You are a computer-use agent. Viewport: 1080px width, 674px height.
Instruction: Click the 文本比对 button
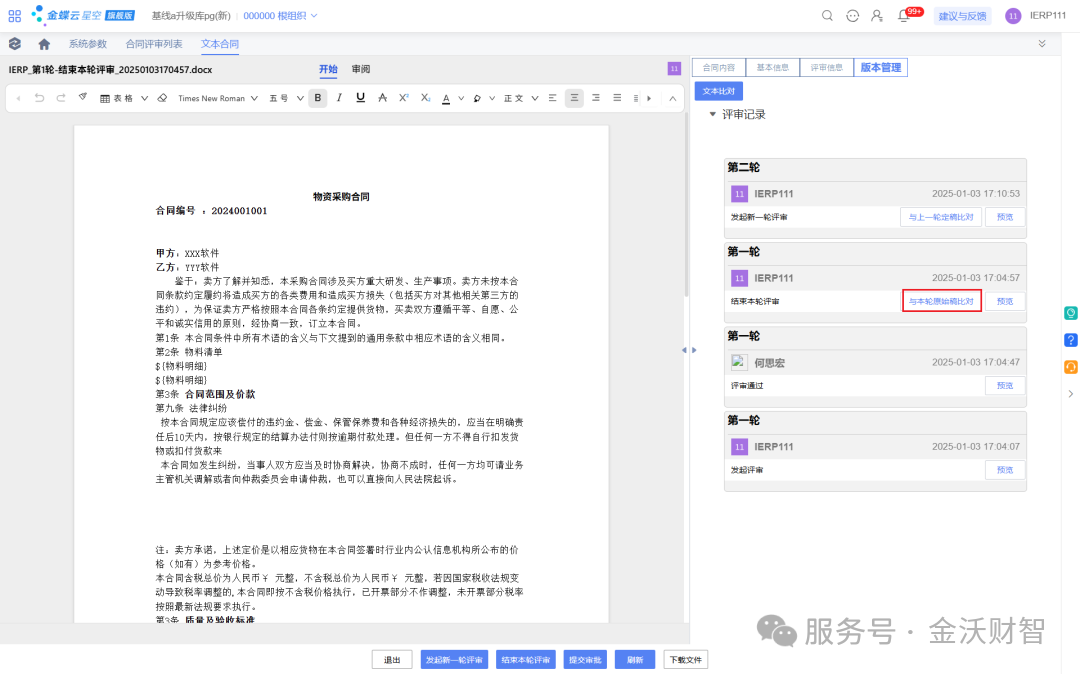pyautogui.click(x=718, y=91)
